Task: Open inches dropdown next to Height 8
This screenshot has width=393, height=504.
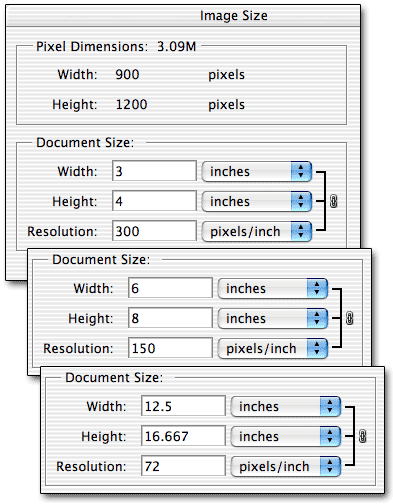Action: [273, 318]
